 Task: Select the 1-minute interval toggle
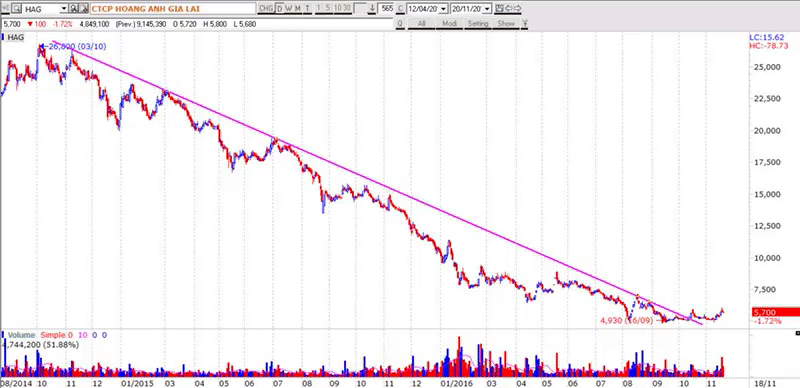click(319, 9)
